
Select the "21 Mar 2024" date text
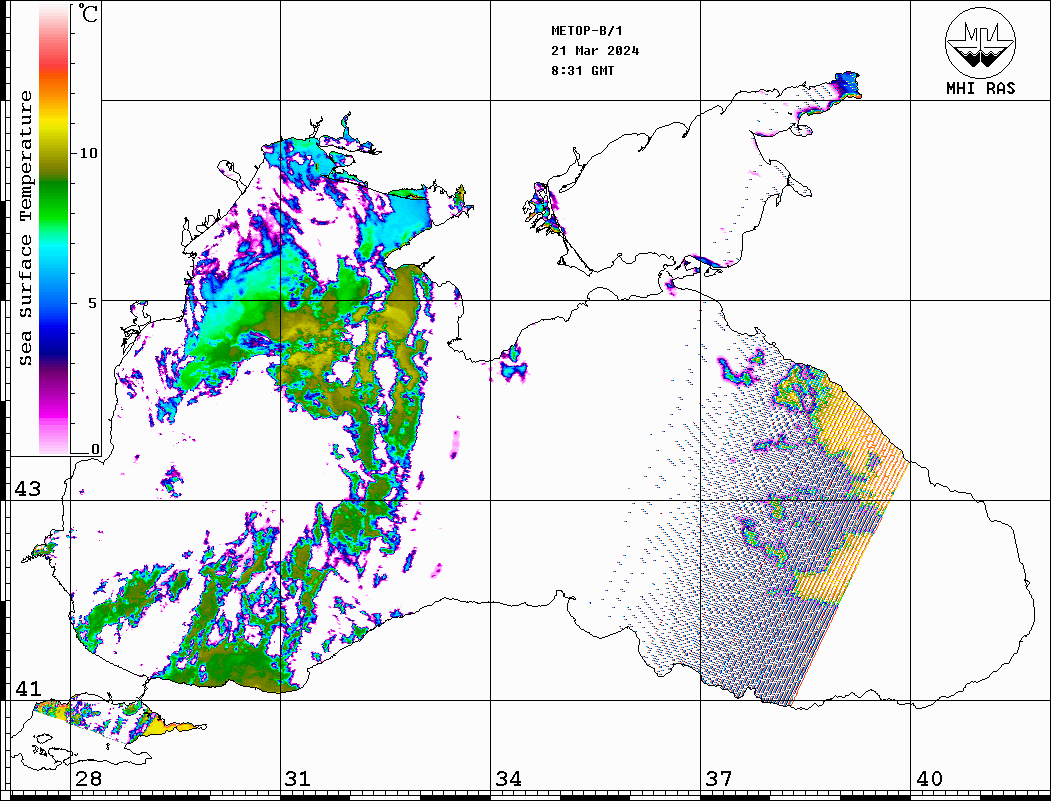pos(595,51)
